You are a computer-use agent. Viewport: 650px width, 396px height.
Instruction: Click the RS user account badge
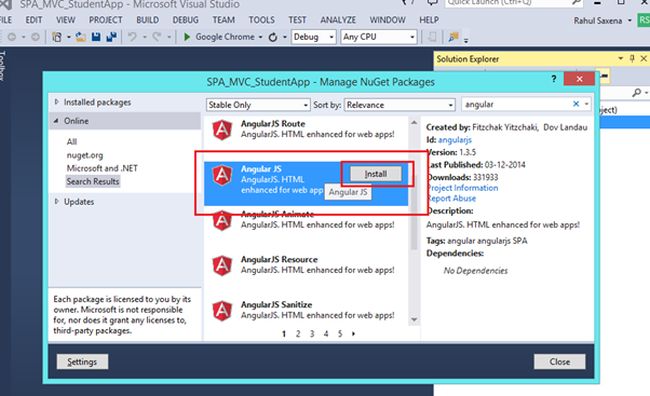pos(644,19)
